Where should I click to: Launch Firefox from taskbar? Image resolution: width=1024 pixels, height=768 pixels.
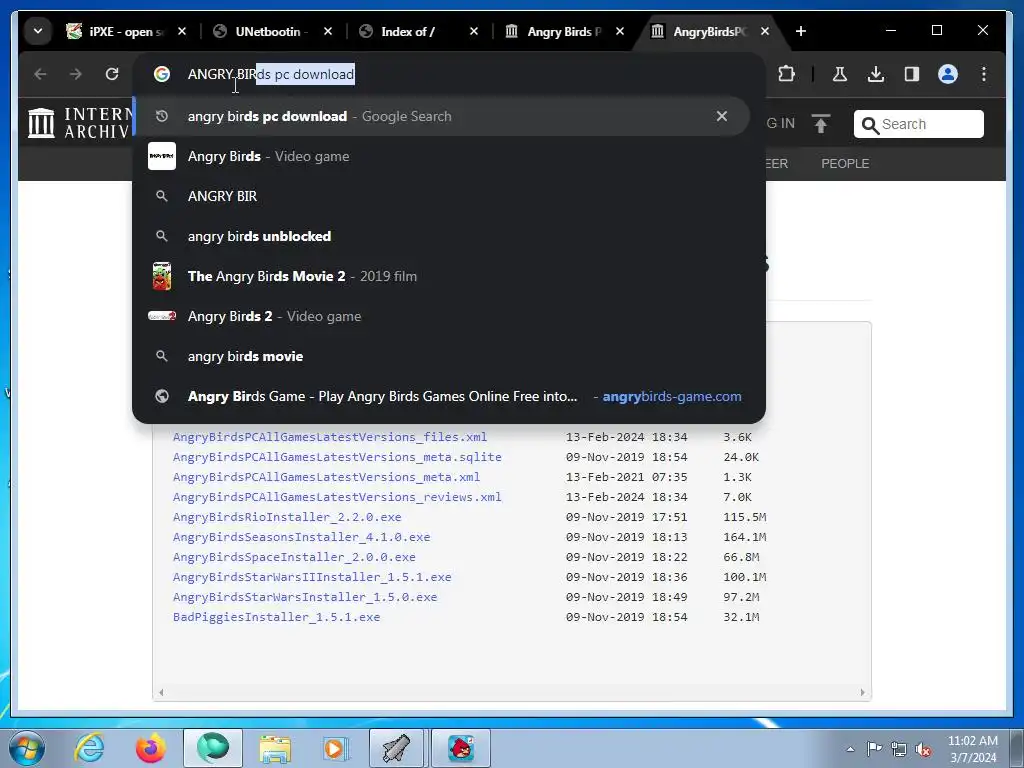[150, 748]
